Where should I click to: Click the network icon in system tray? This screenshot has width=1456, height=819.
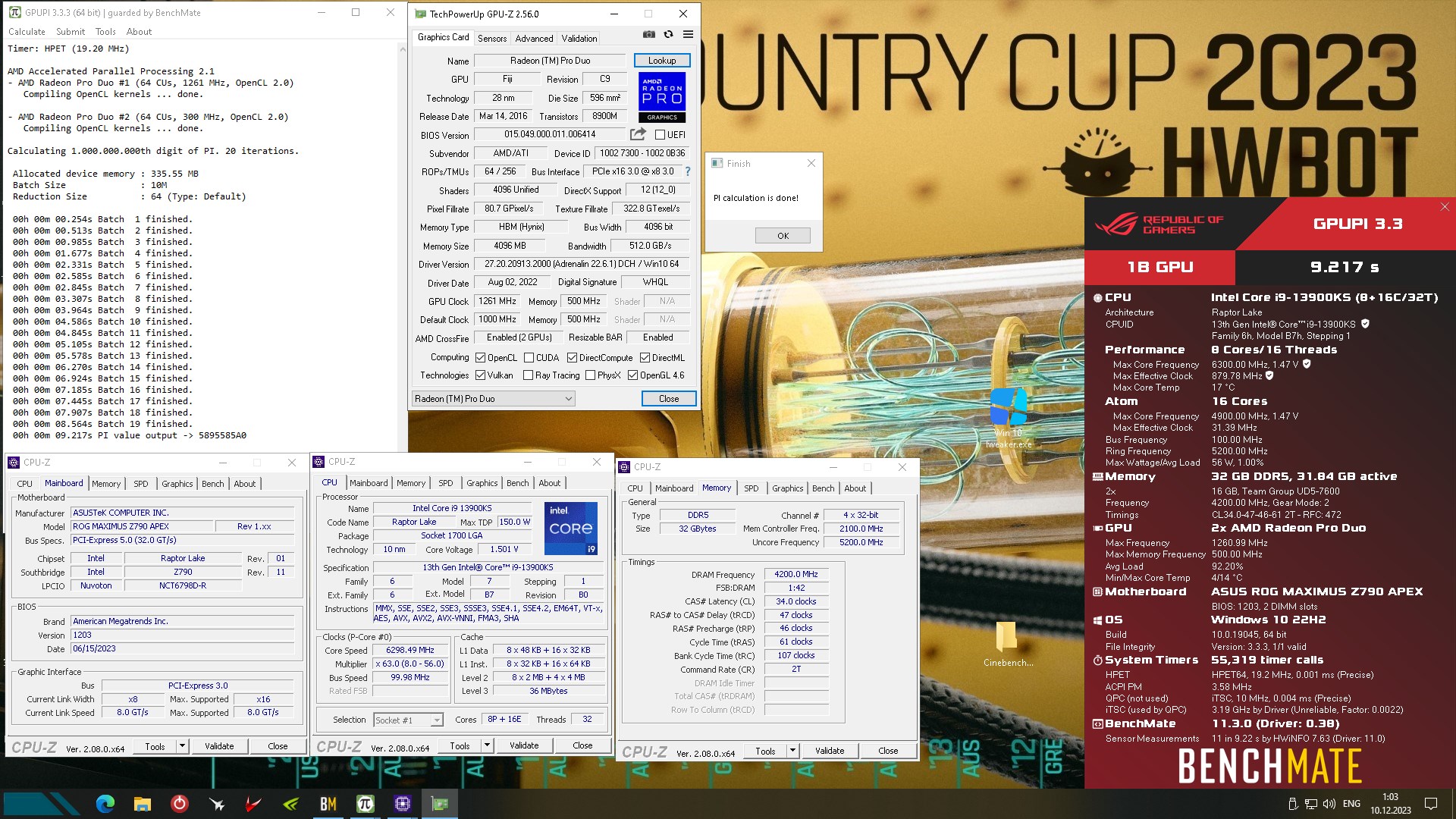point(1311,804)
